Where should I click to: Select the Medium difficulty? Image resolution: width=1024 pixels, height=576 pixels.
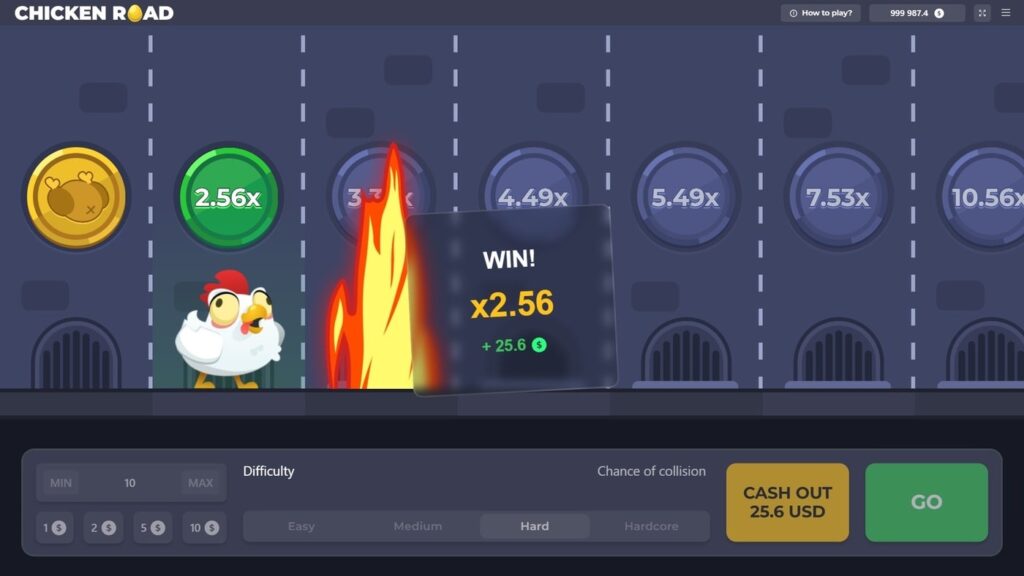click(x=417, y=526)
